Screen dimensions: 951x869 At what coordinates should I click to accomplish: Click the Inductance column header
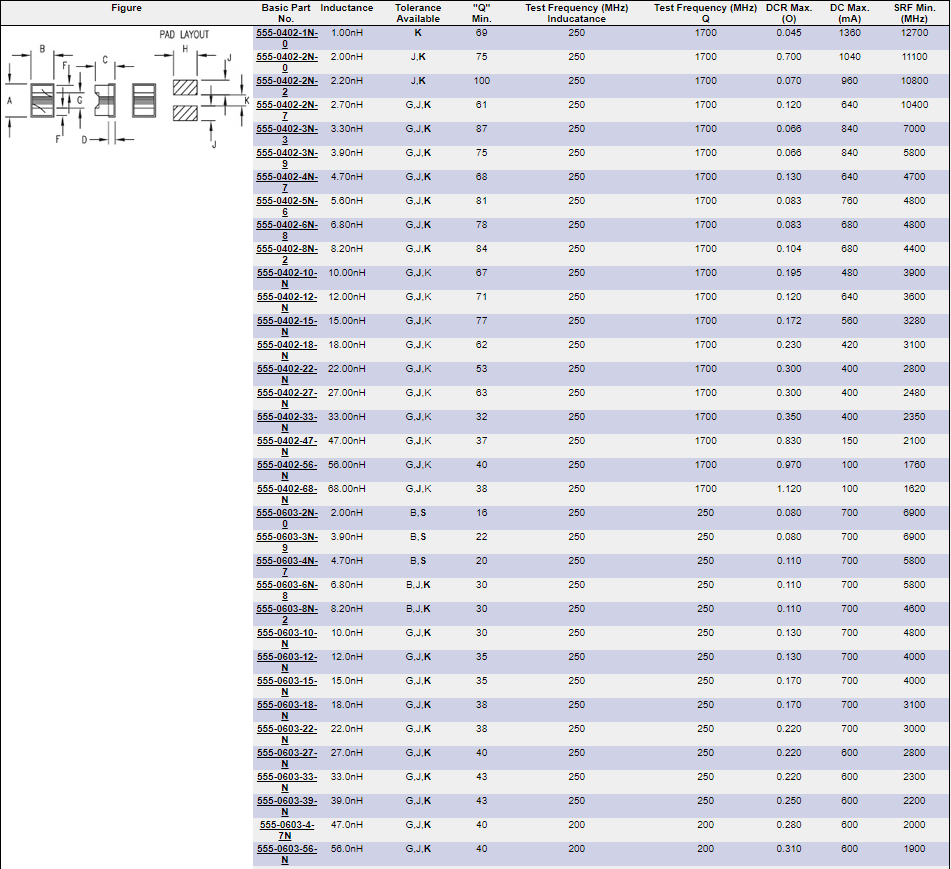click(346, 8)
